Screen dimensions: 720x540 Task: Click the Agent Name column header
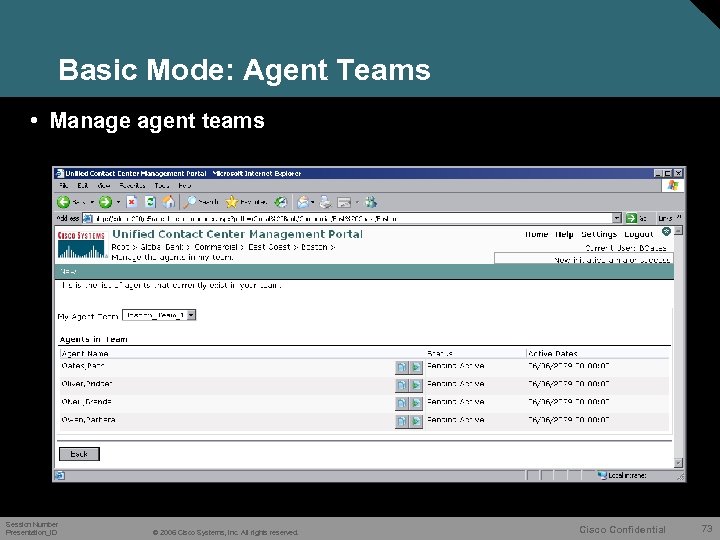pyautogui.click(x=85, y=354)
